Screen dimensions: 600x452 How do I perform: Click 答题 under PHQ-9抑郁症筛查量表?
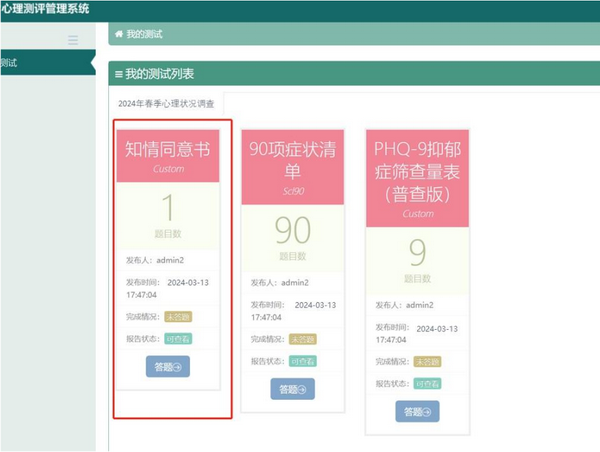(416, 411)
